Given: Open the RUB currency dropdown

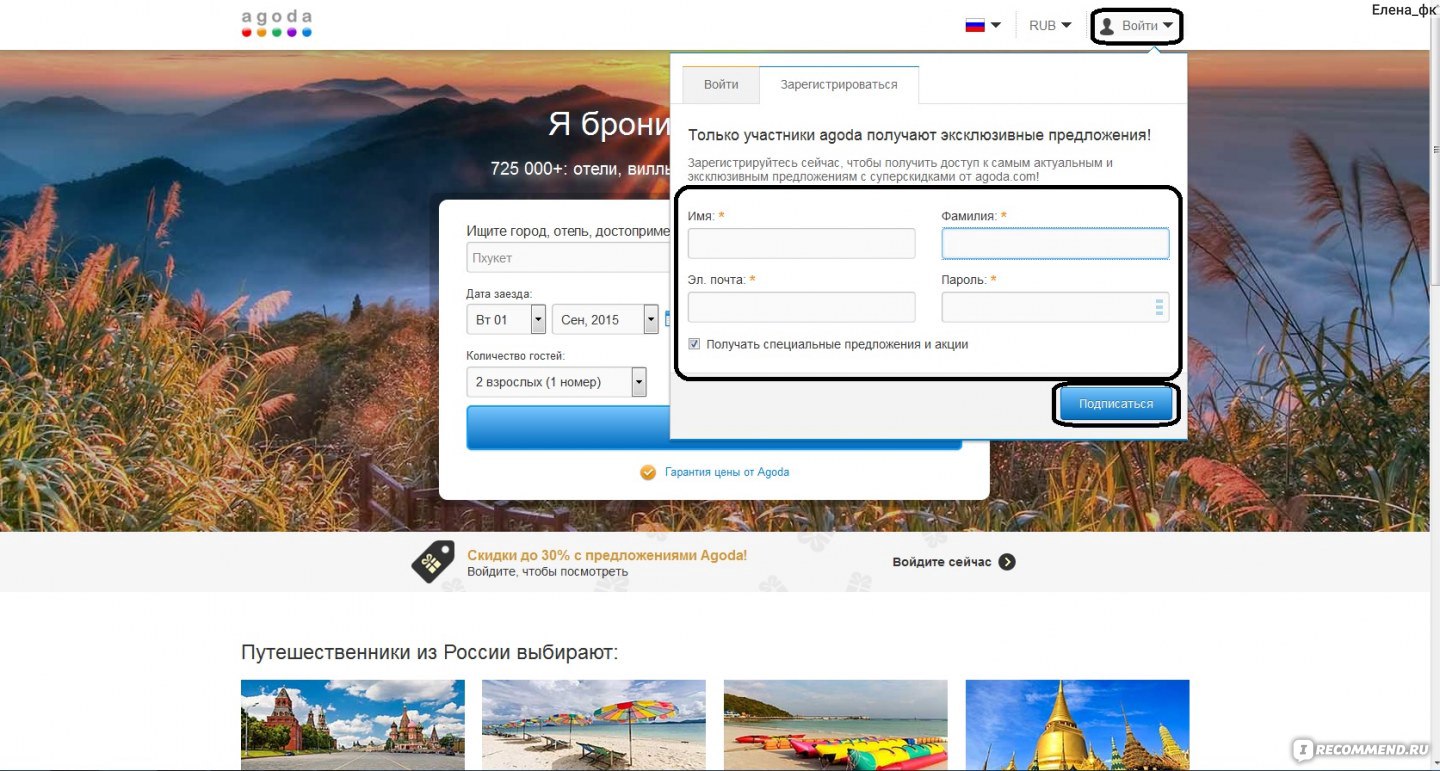Looking at the screenshot, I should (x=1050, y=25).
